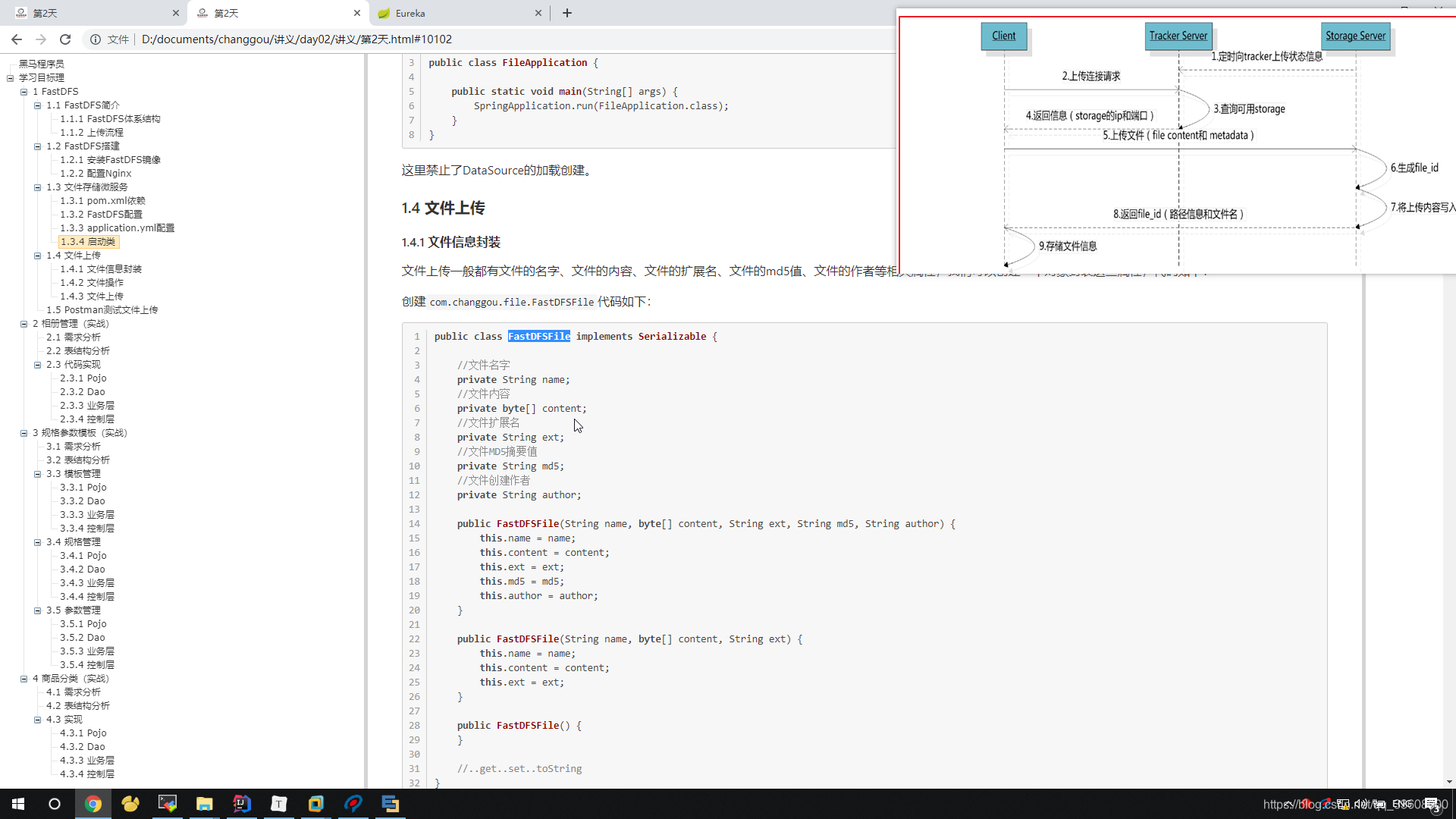Open the blue-orange stacked app on taskbar
The image size is (1456, 819).
pyautogui.click(x=391, y=804)
